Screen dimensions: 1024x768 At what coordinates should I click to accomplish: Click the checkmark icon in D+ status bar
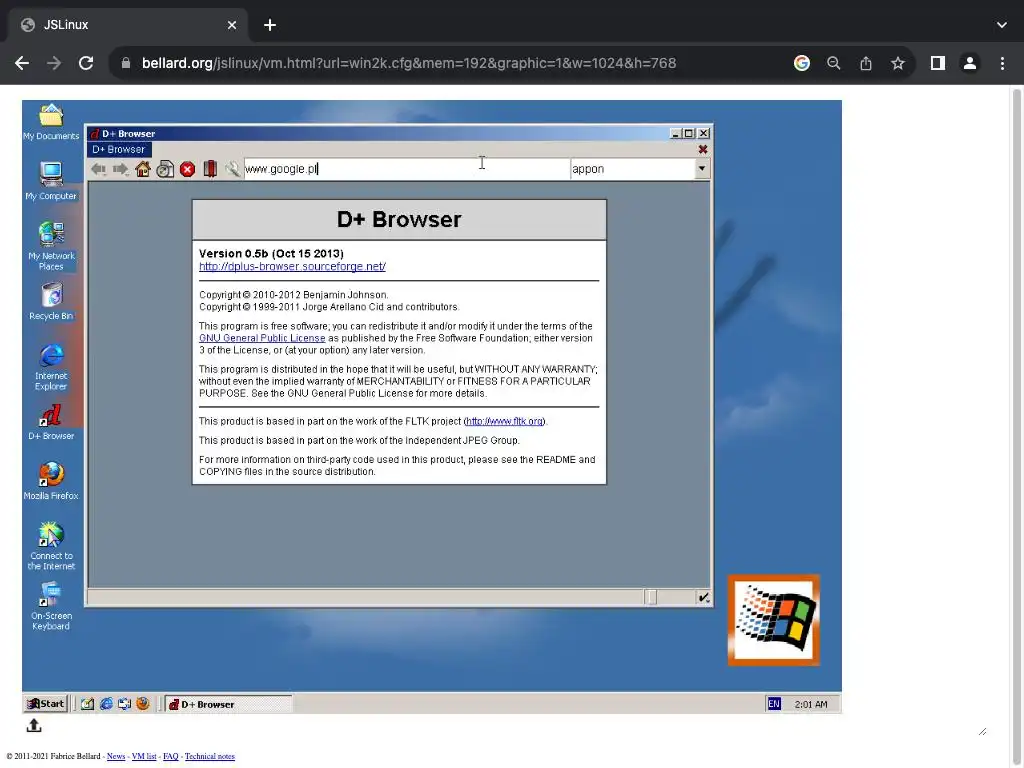pyautogui.click(x=703, y=598)
